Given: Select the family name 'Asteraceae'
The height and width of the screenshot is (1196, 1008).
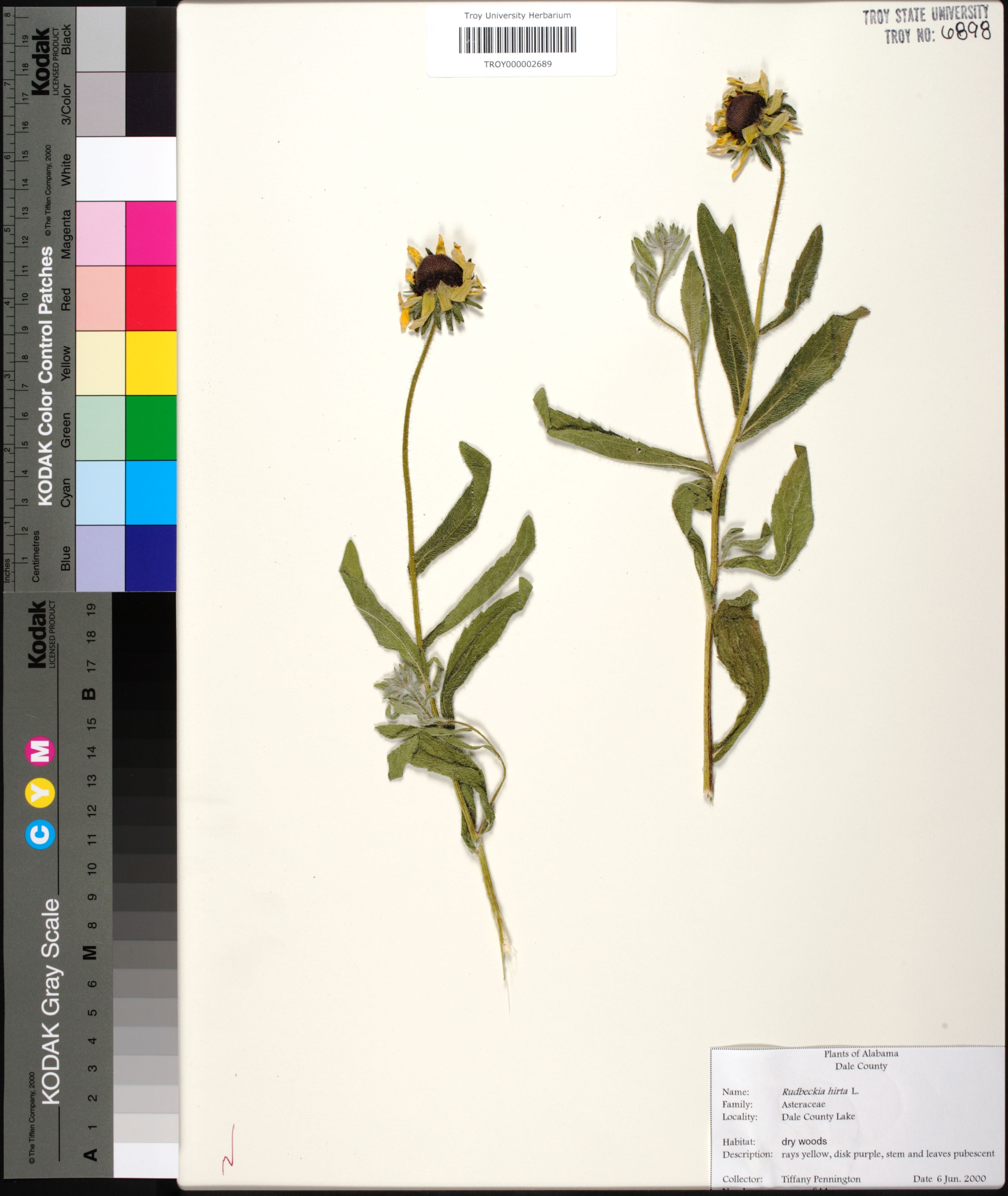Looking at the screenshot, I should pyautogui.click(x=804, y=1104).
